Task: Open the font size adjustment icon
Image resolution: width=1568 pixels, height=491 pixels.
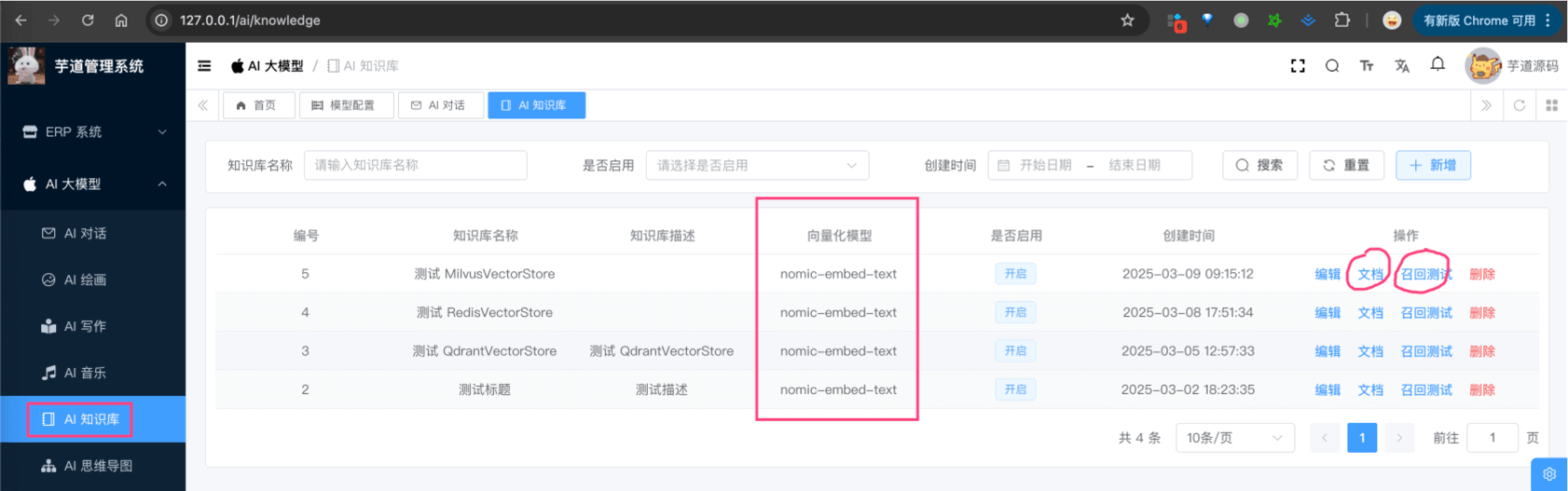Action: (1367, 66)
